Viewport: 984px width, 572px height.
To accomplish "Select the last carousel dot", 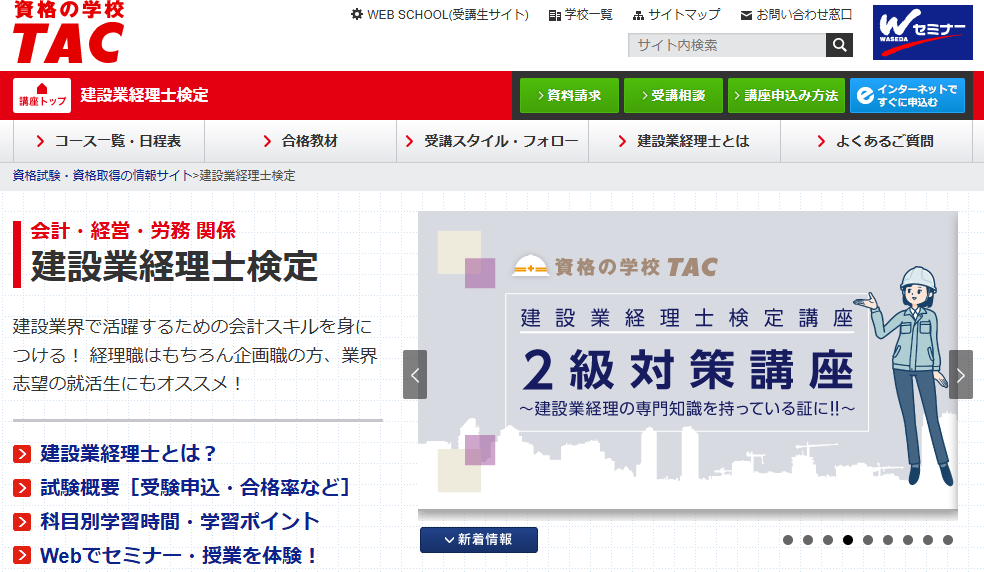I will pos(948,540).
